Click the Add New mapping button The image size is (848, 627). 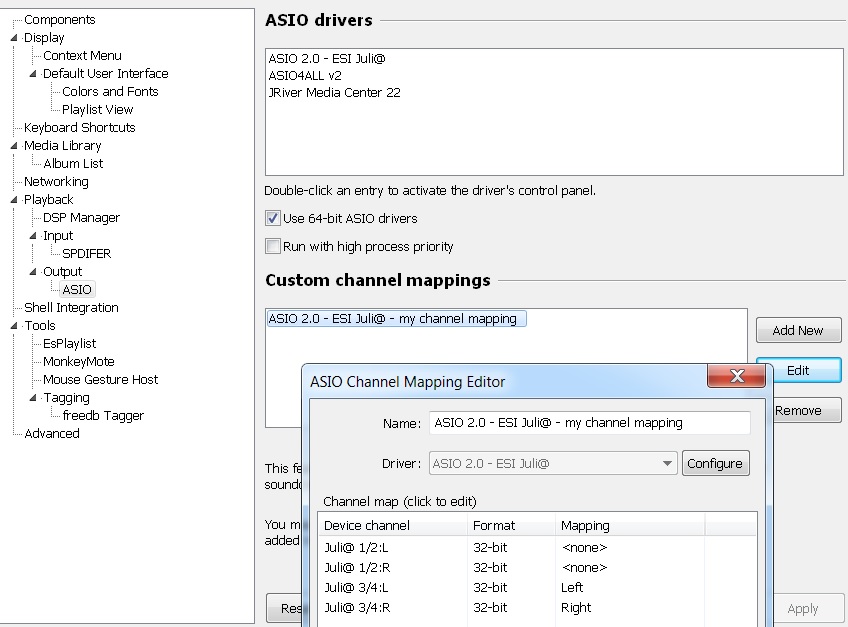tap(798, 330)
